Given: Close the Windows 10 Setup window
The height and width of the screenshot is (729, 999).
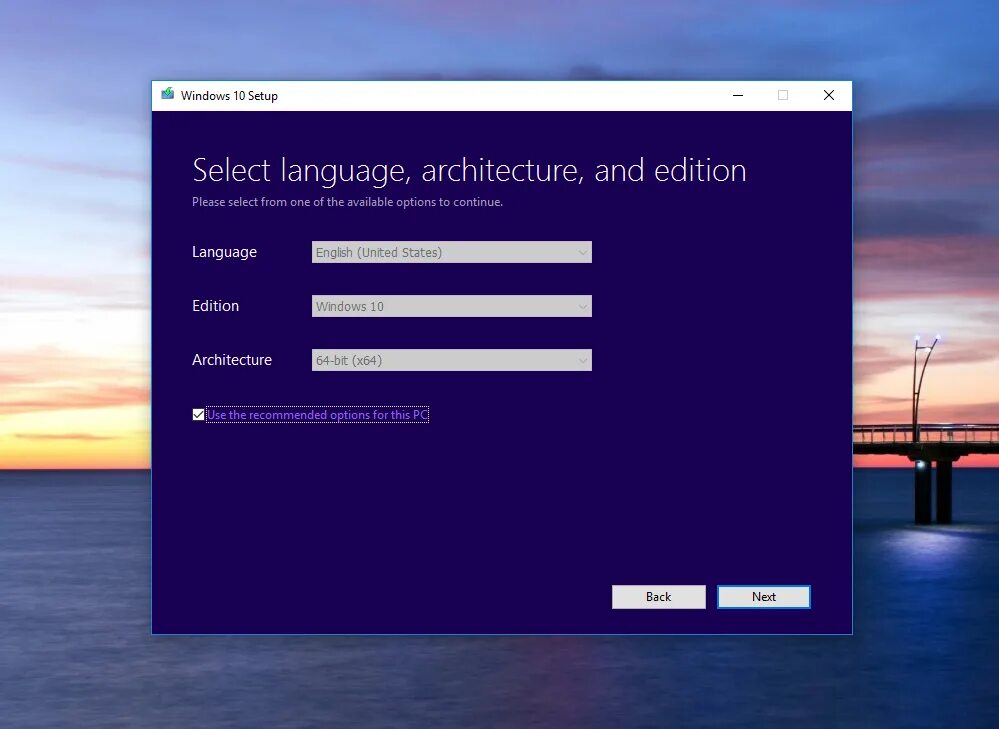Looking at the screenshot, I should 829,96.
